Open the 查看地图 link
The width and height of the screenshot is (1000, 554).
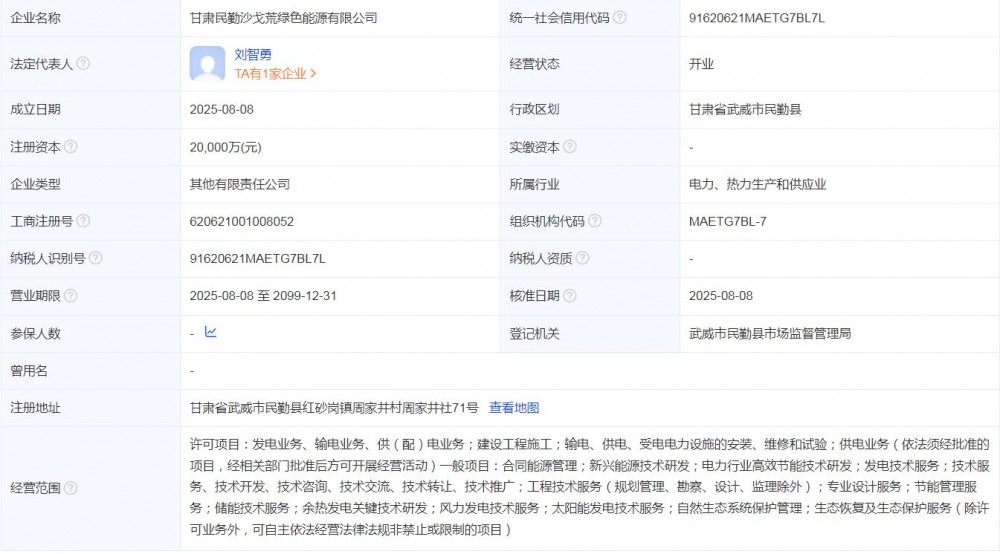tap(514, 408)
